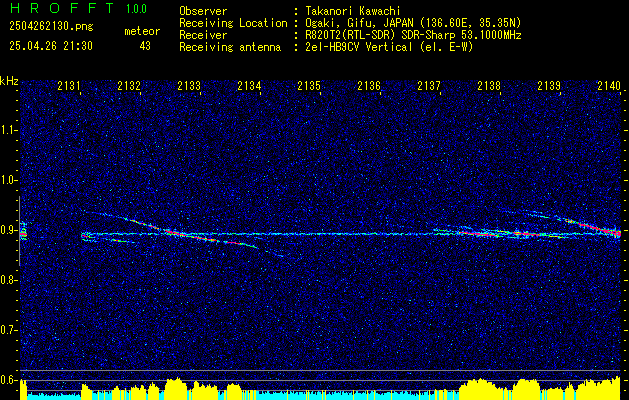The image size is (629, 400).
Task: Click the 0.7 kHz frequency label
Action: 9,330
